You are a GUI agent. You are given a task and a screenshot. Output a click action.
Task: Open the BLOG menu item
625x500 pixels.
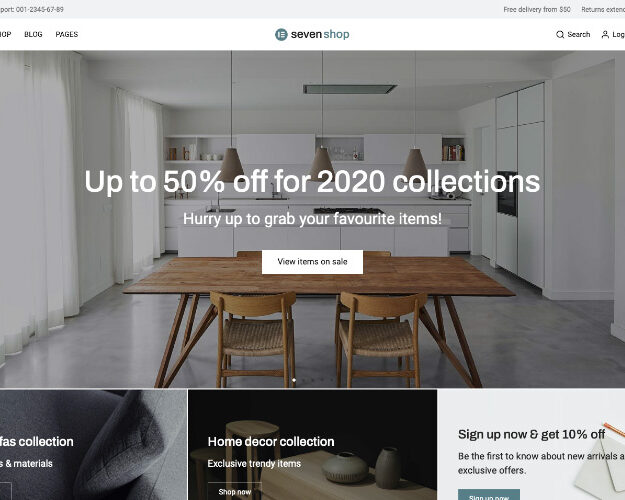coord(33,34)
